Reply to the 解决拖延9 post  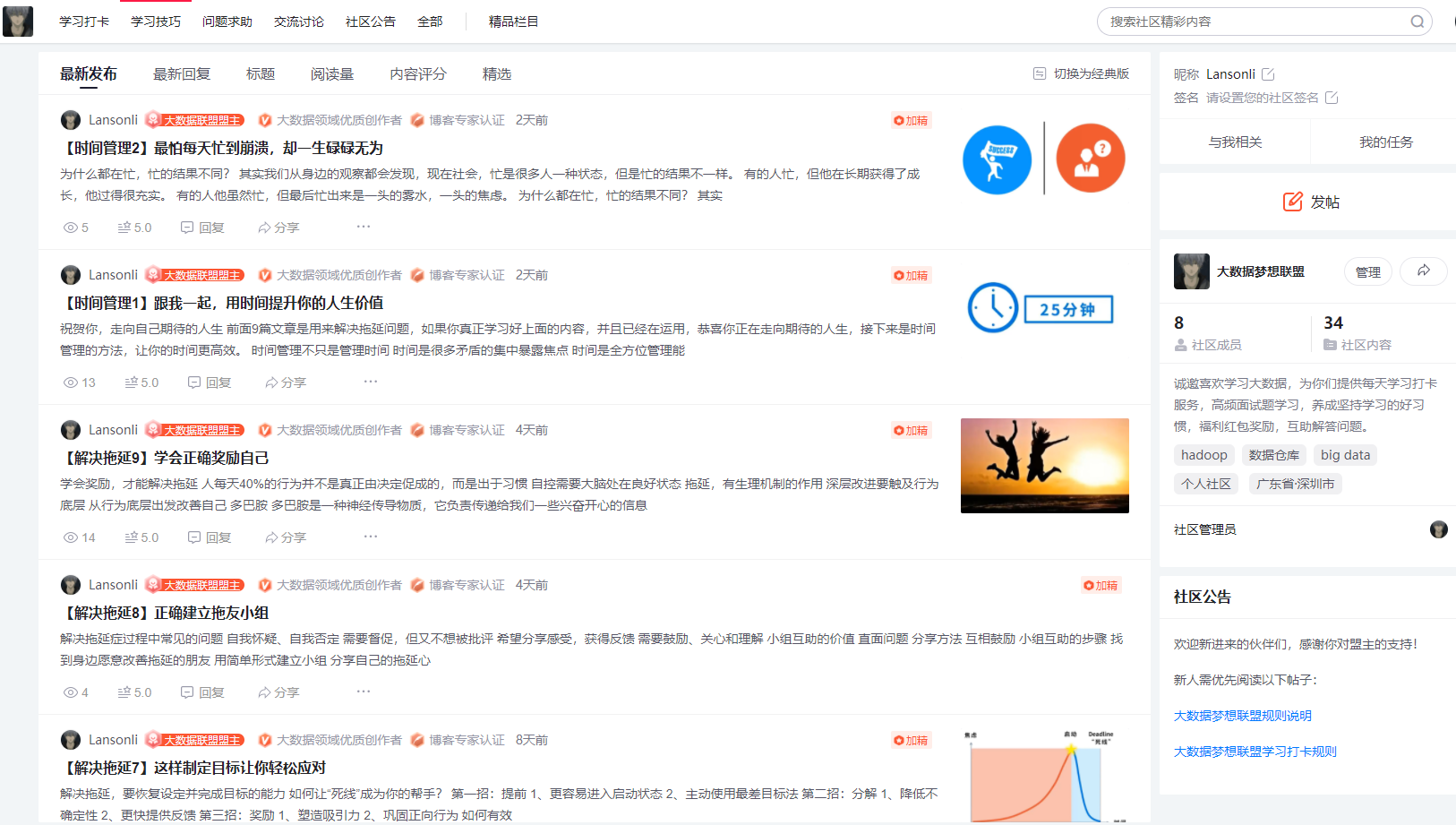point(210,537)
